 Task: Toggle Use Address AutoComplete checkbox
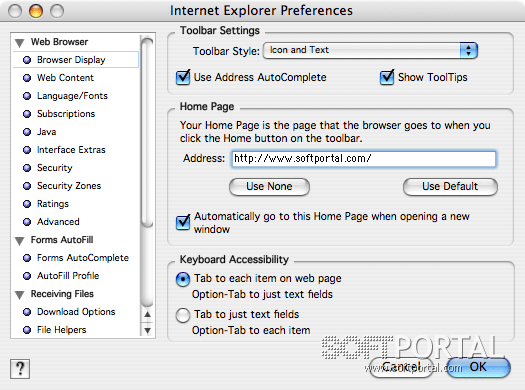(x=183, y=77)
